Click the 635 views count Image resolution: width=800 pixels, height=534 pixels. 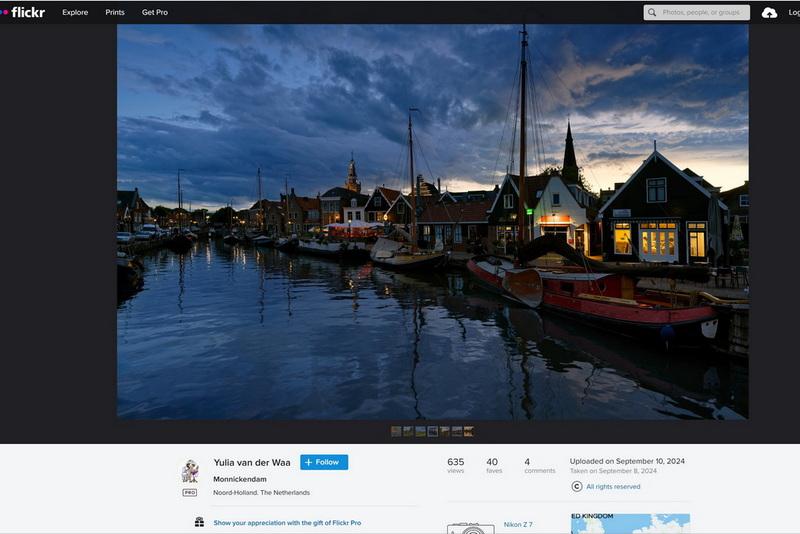click(456, 465)
